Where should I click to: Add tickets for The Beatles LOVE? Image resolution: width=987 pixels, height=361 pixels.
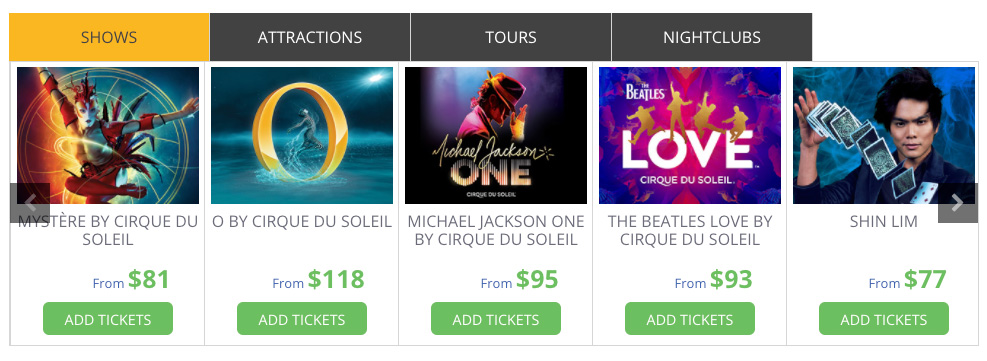click(x=689, y=319)
